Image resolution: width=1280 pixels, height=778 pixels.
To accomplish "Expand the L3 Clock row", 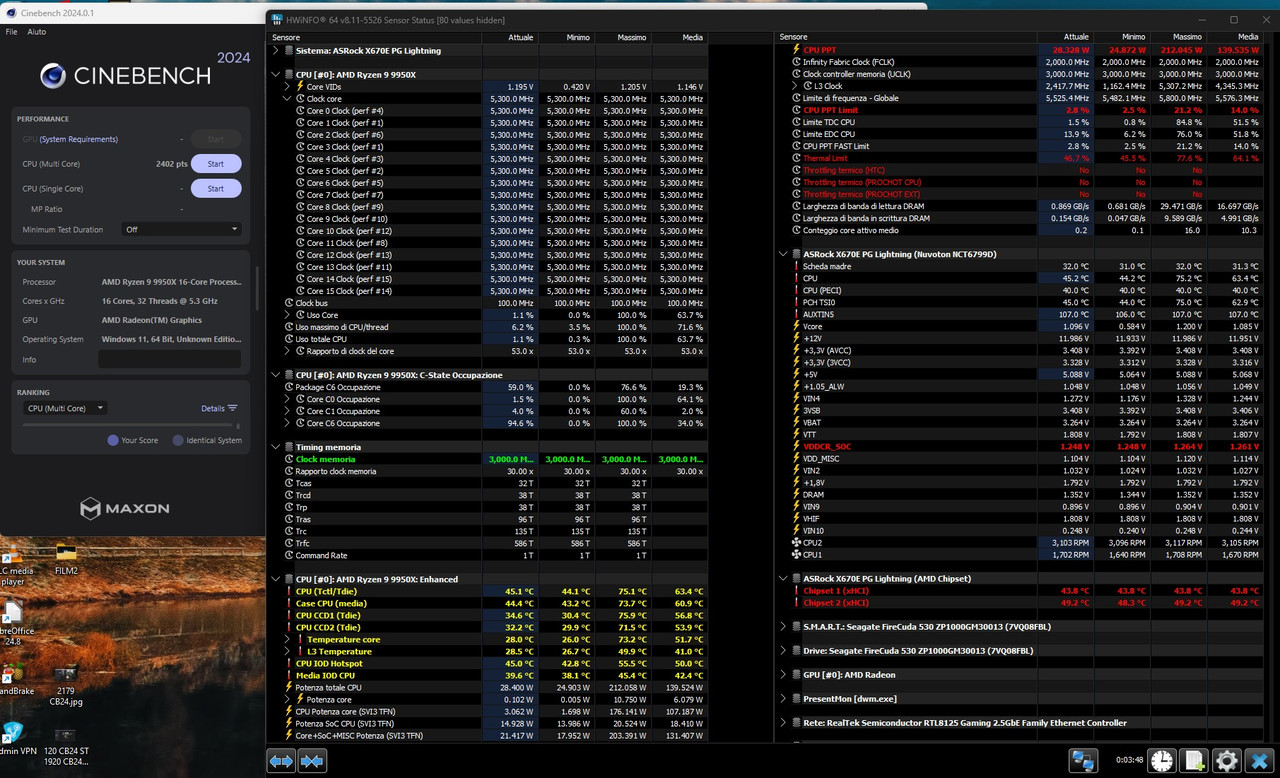I will tap(795, 86).
